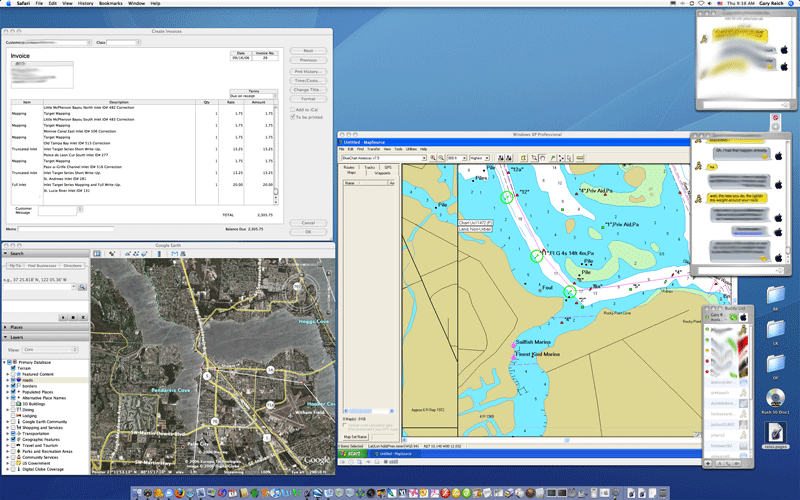800x500 pixels.
Task: Click the send to device icon in MapSource
Action: click(501, 158)
